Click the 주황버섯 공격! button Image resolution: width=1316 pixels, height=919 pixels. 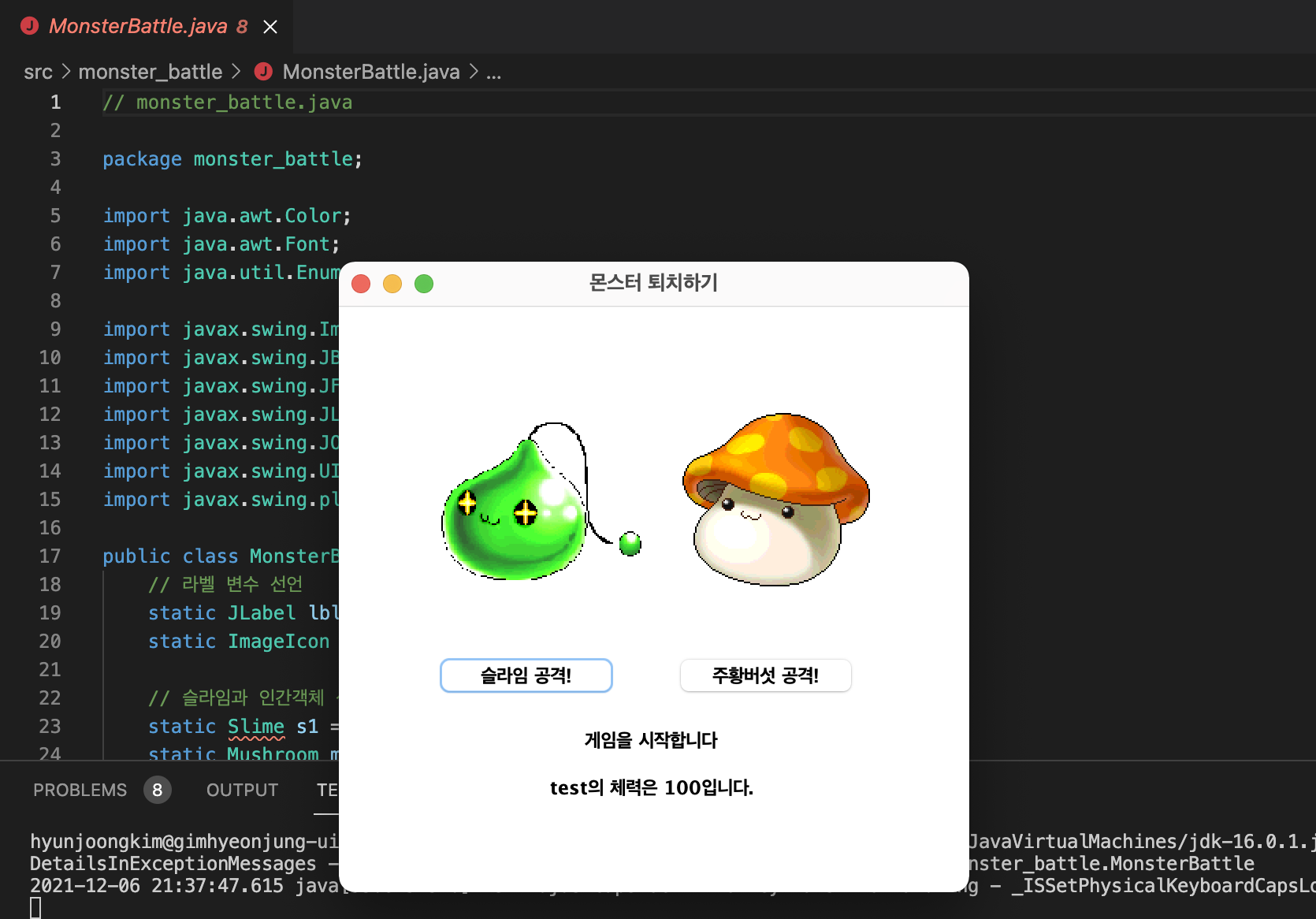(765, 675)
